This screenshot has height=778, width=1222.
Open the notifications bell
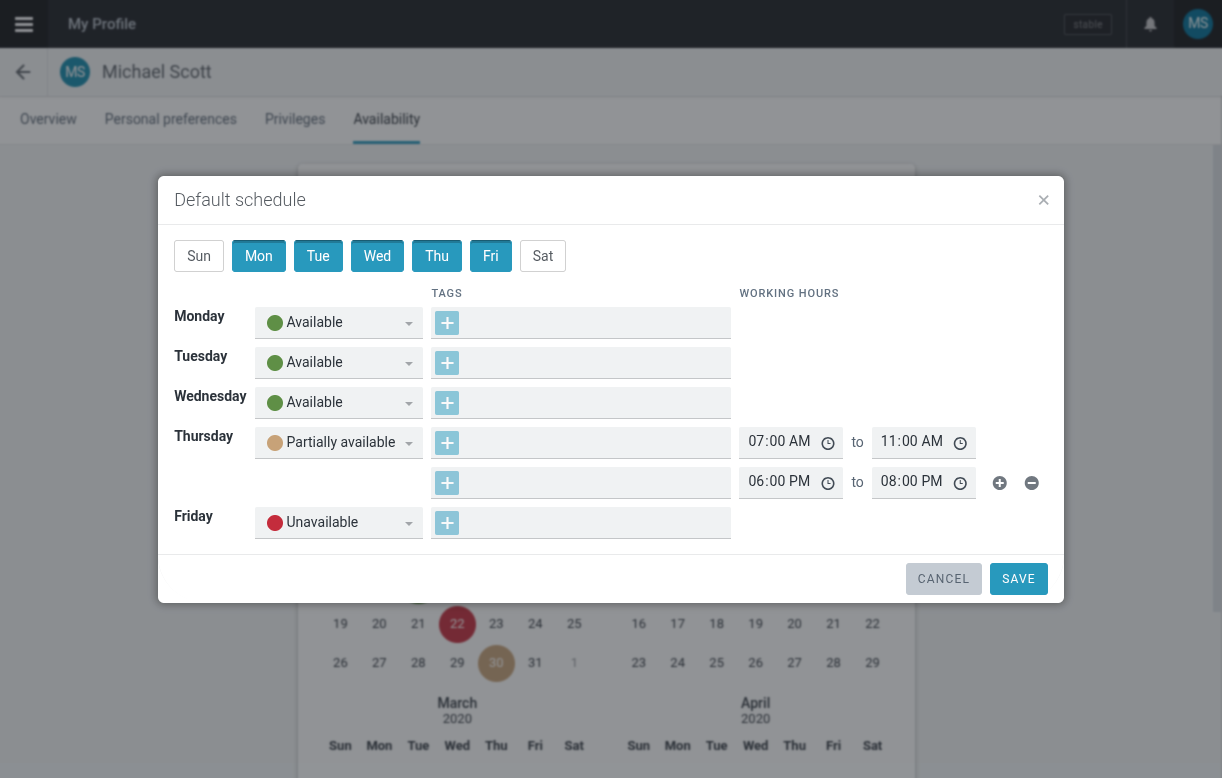1150,24
